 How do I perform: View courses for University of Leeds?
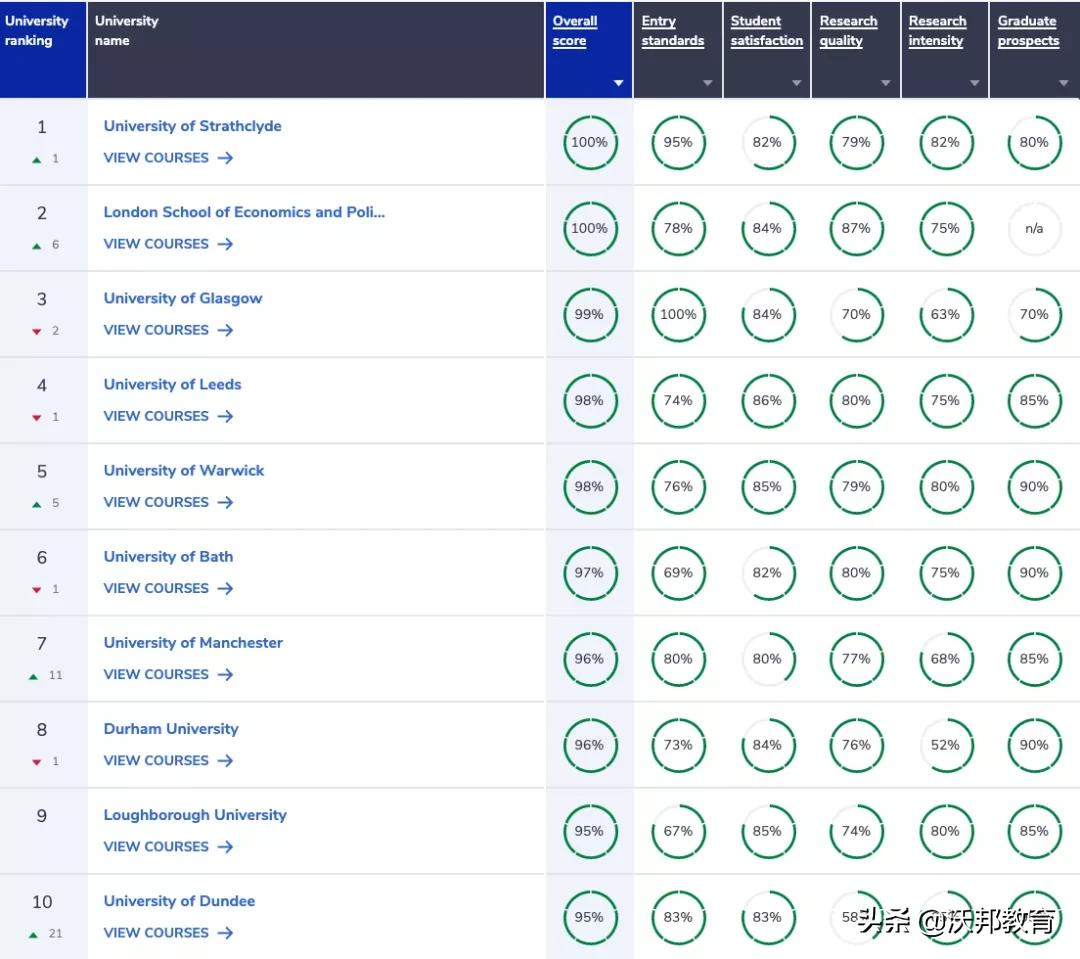(x=168, y=416)
